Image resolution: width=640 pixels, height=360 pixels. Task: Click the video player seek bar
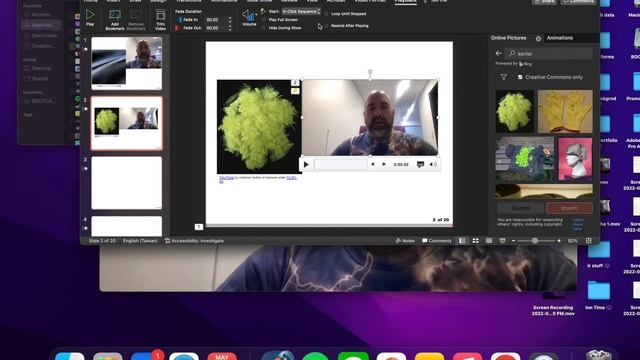click(341, 164)
